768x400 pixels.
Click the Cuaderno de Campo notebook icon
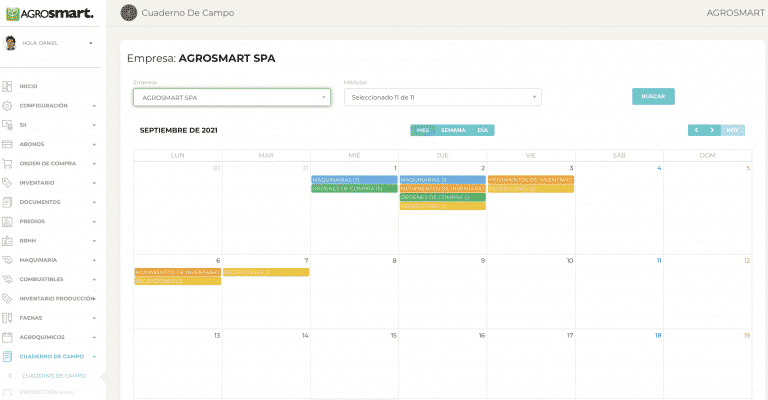[7, 356]
